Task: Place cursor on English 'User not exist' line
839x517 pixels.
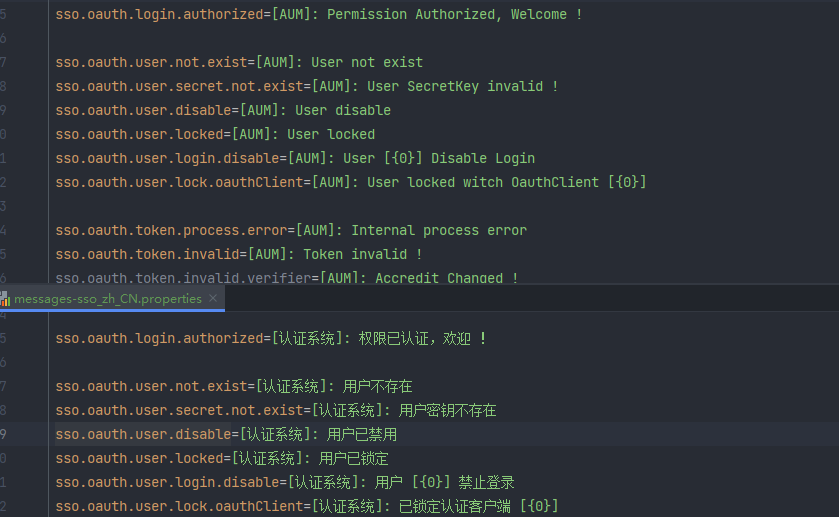Action: [239, 62]
